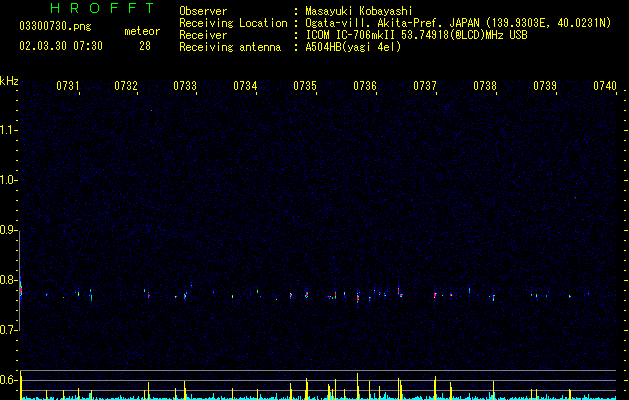Image resolution: width=629 pixels, height=400 pixels.
Task: Click the meteor count label
Action: (142, 31)
